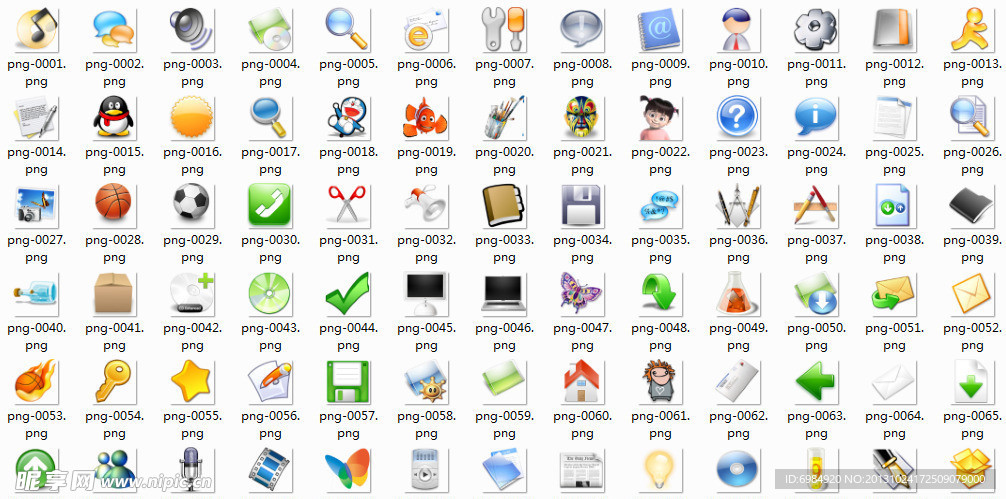Select the label png-0016.png

click(x=192, y=161)
